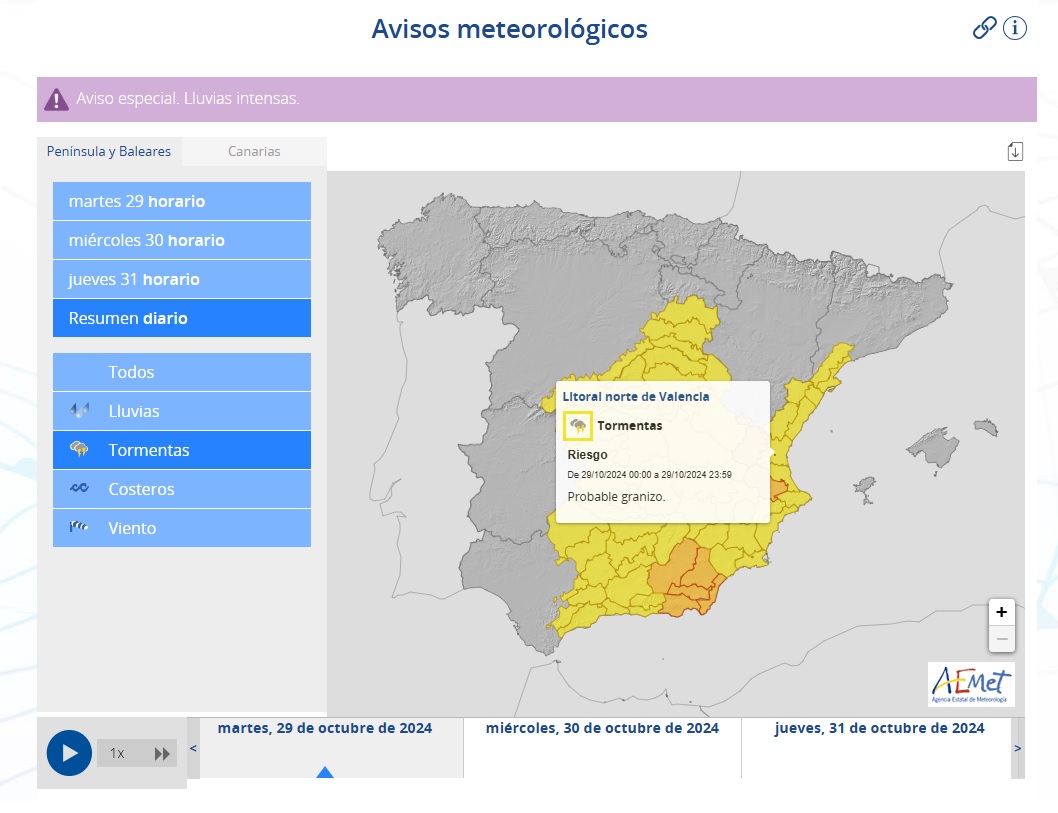Open martes 29 horario view
Image resolution: width=1058 pixels, height=813 pixels.
(x=181, y=201)
